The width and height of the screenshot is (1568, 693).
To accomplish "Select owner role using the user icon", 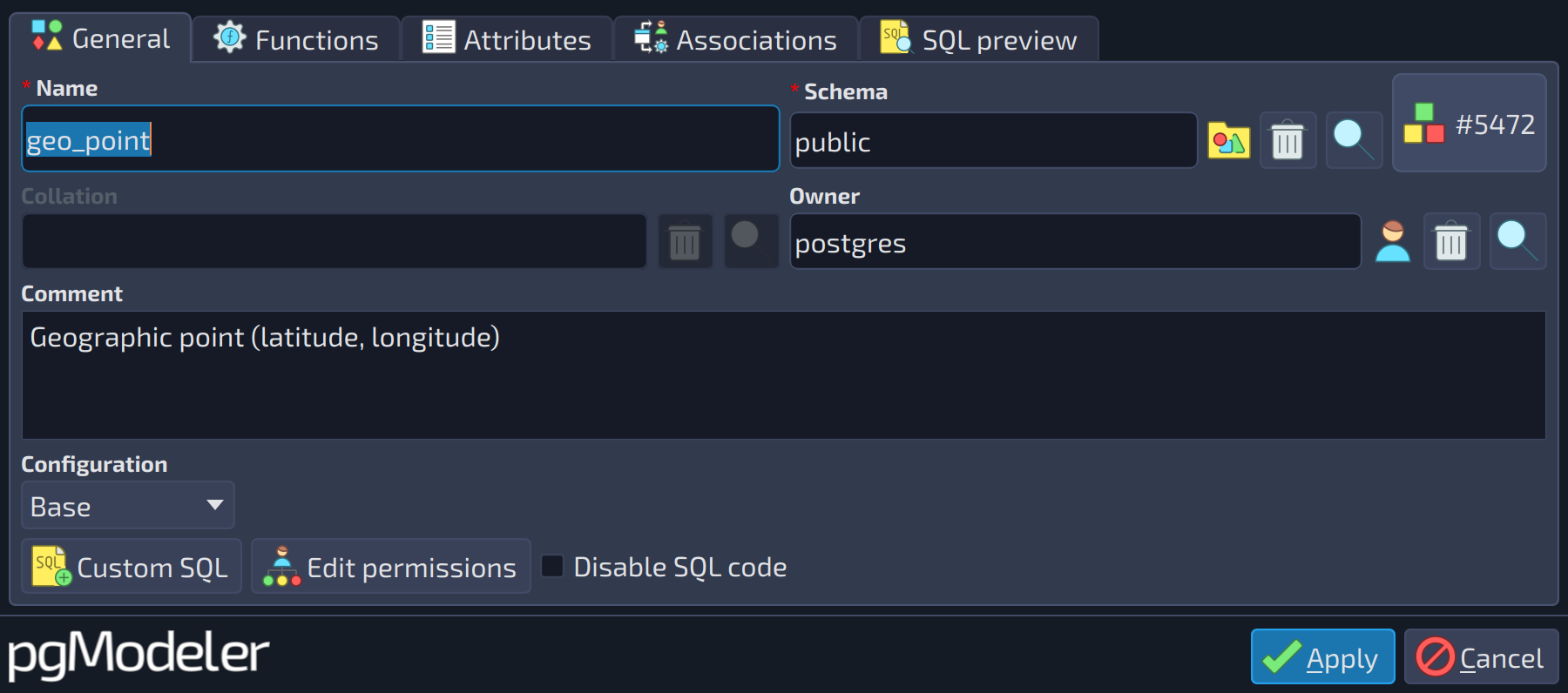I will [x=1393, y=241].
